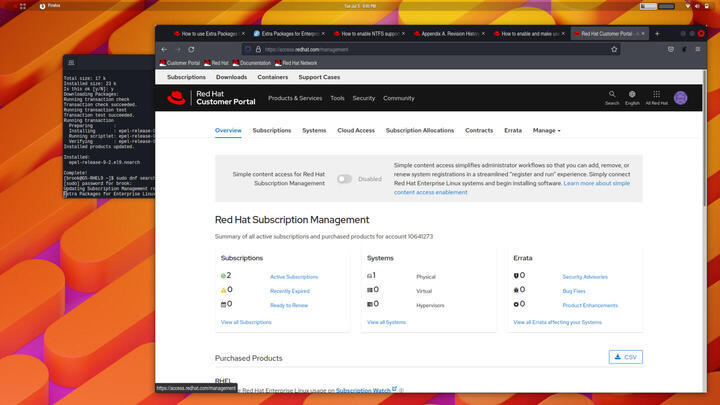
Task: Toggle Simple content access switch
Action: pos(344,179)
